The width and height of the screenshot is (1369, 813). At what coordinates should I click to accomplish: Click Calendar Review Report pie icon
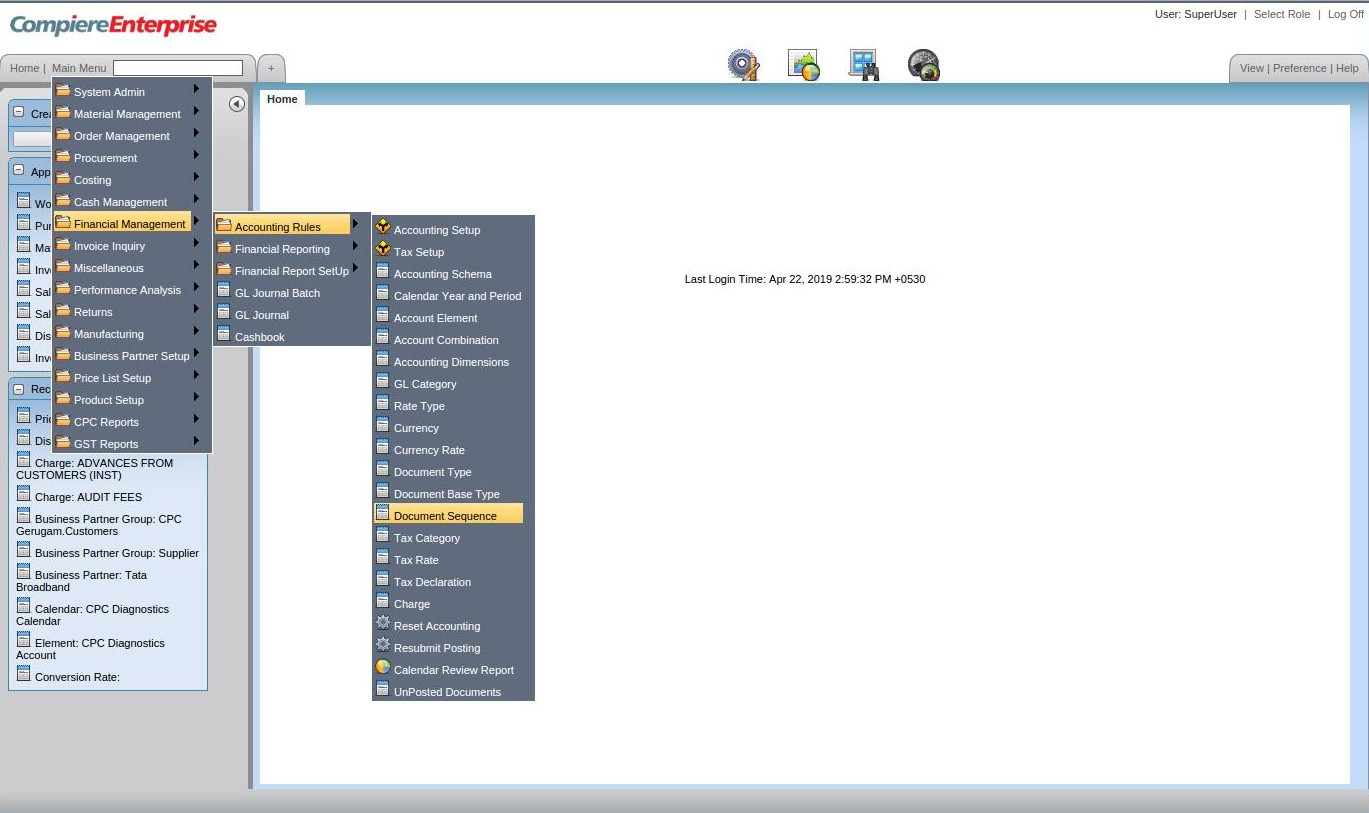click(382, 668)
